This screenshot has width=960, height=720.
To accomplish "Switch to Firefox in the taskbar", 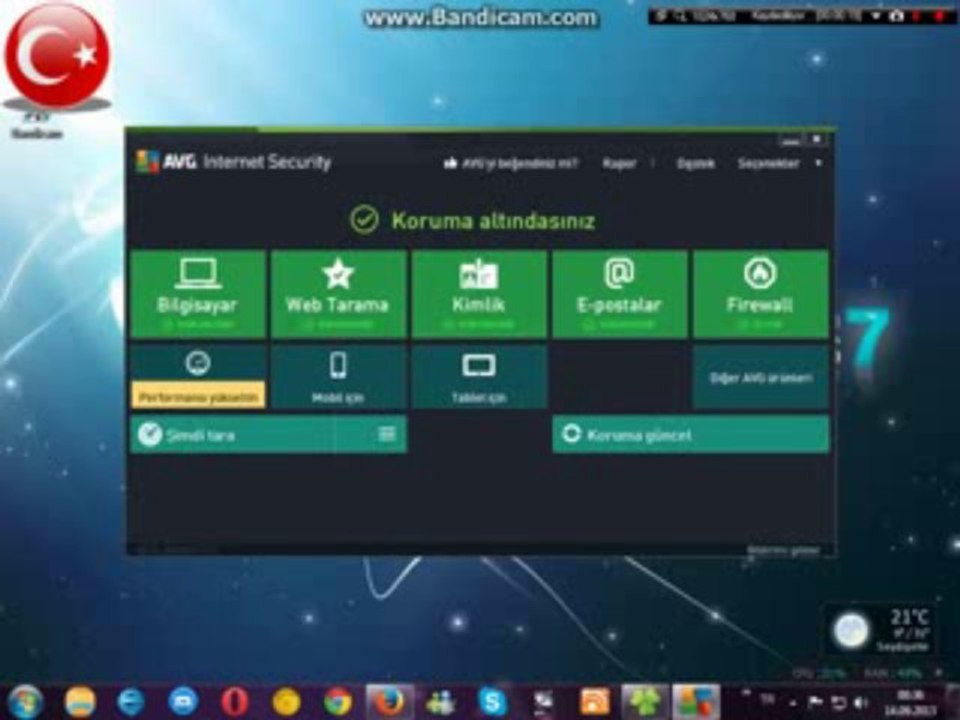I will [389, 702].
